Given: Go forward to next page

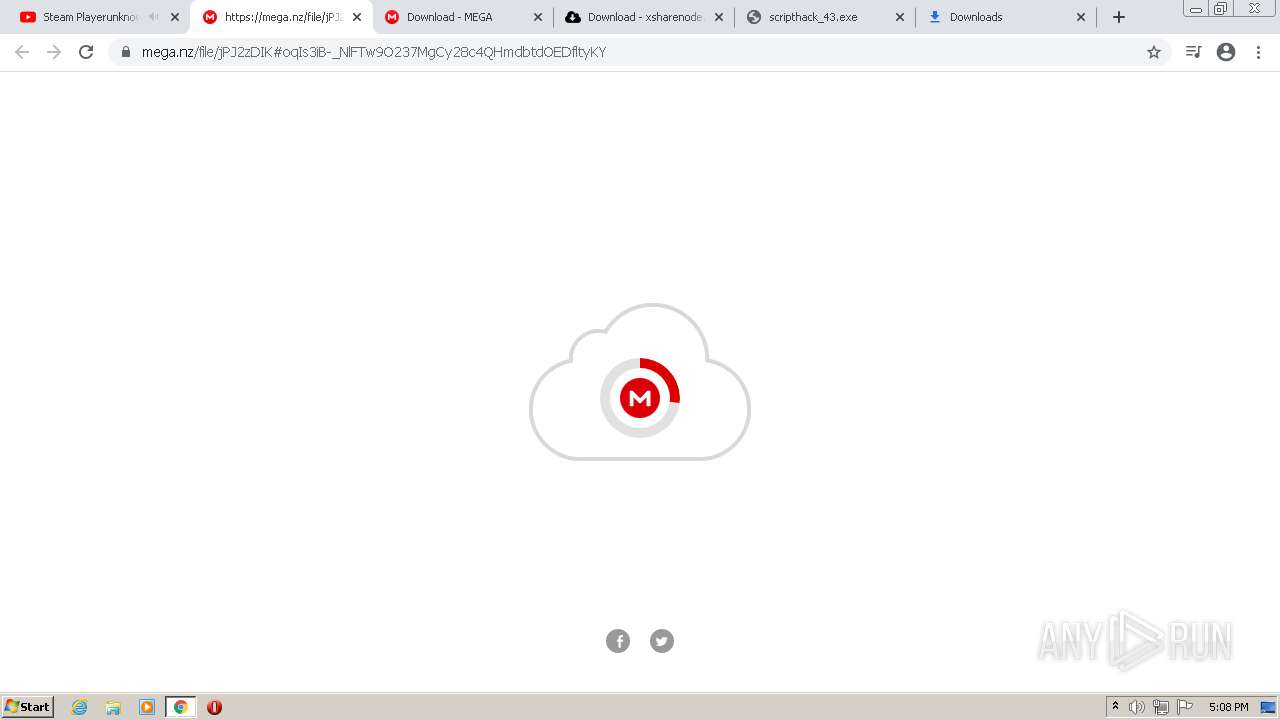Looking at the screenshot, I should click(54, 52).
